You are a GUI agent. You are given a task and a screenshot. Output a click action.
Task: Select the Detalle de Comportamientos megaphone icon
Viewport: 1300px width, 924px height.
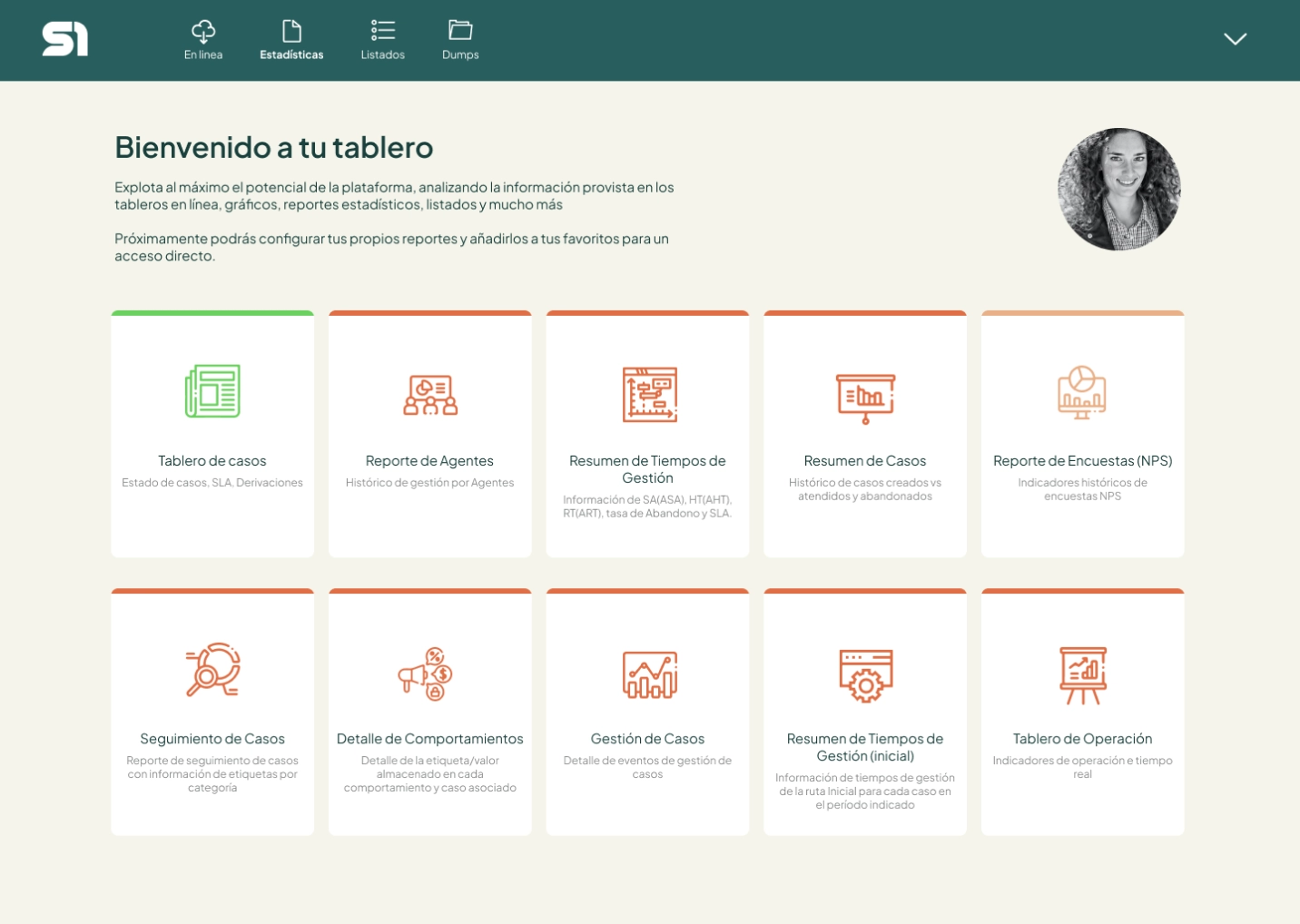click(426, 673)
